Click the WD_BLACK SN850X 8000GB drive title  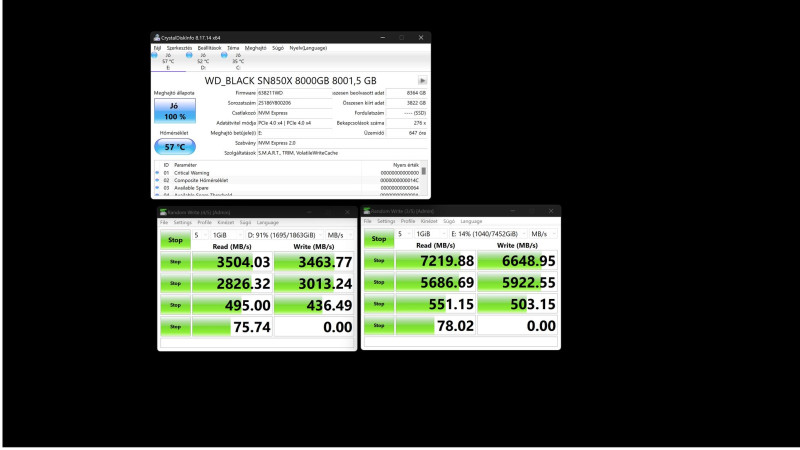click(290, 81)
